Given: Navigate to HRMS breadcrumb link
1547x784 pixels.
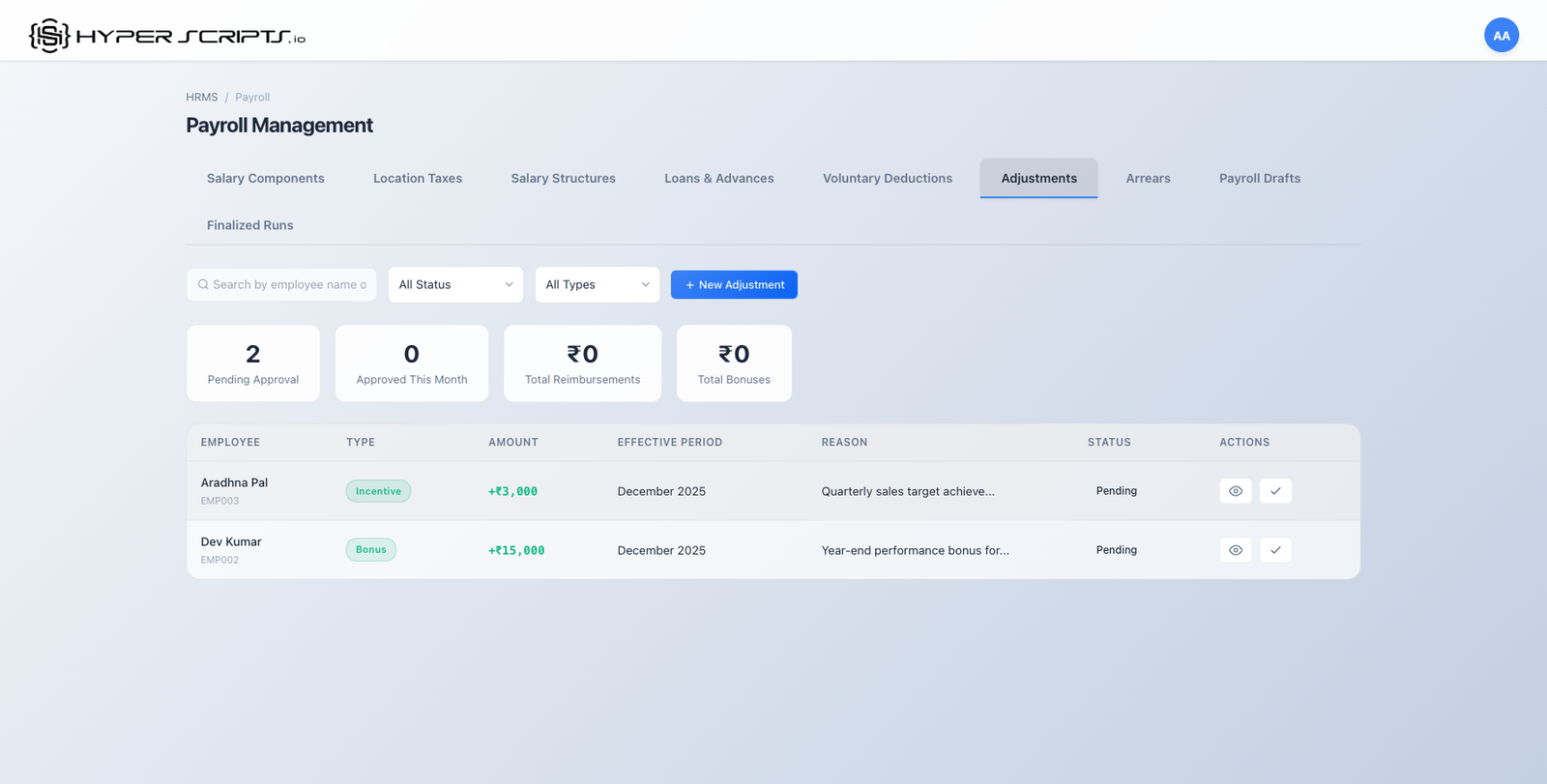Looking at the screenshot, I should tap(201, 98).
